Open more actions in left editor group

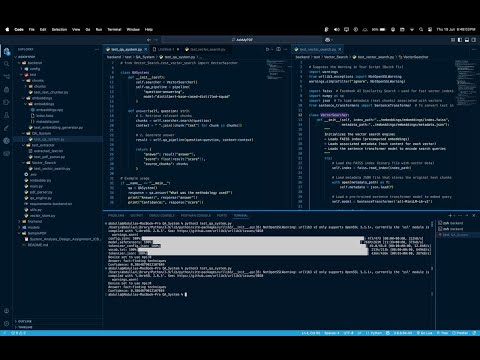285,49
